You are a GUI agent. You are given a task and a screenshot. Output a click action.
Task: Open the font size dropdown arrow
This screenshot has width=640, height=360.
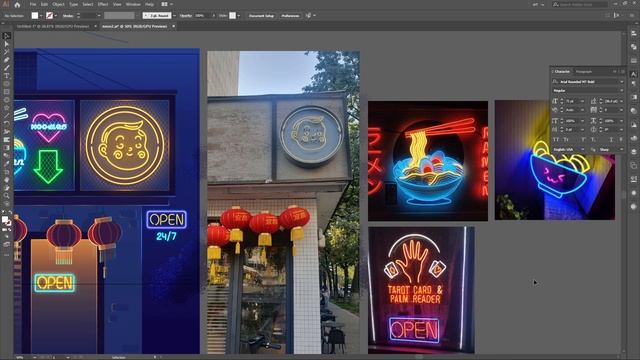click(582, 101)
